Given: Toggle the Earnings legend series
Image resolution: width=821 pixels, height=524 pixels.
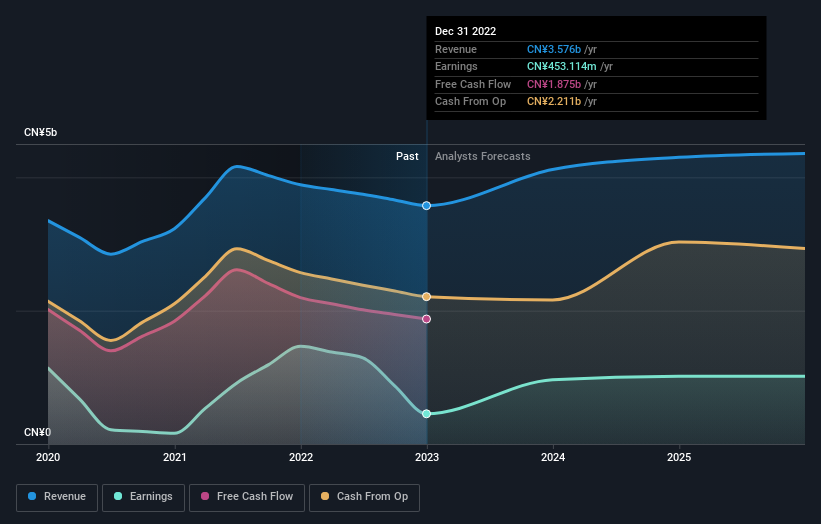Looking at the screenshot, I should 143,497.
